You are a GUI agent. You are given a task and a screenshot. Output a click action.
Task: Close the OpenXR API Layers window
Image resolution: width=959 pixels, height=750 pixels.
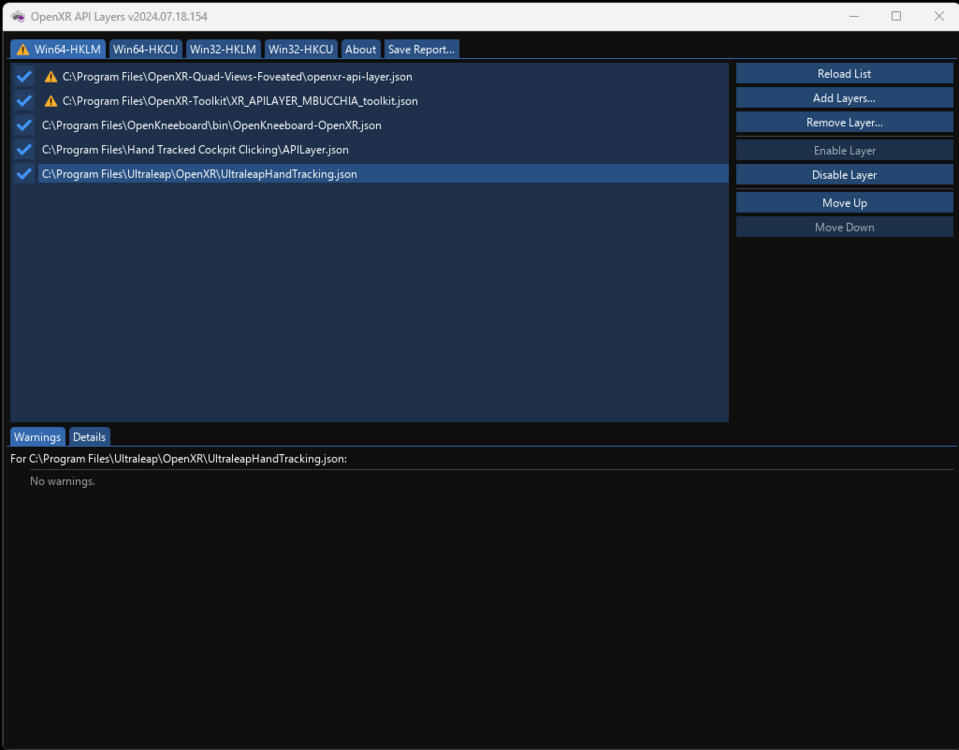[x=939, y=17]
